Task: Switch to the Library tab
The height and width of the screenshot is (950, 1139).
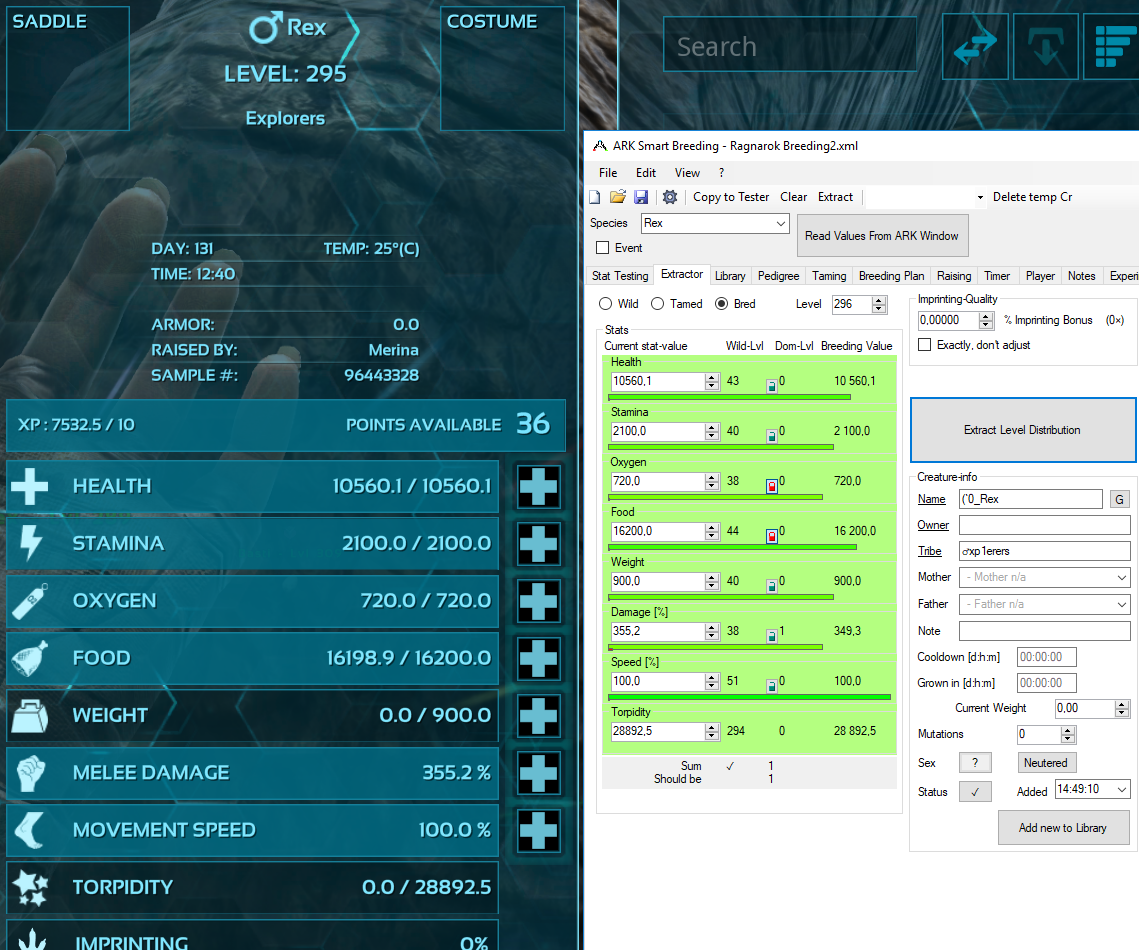Action: (730, 276)
